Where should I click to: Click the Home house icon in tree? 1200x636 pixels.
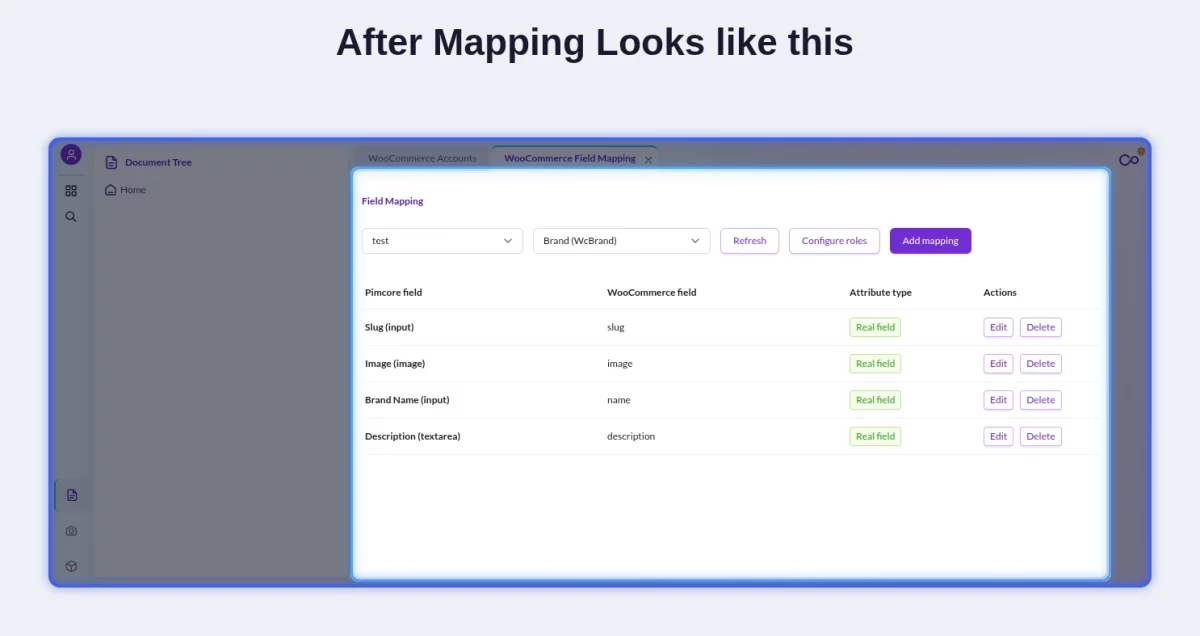(x=111, y=190)
